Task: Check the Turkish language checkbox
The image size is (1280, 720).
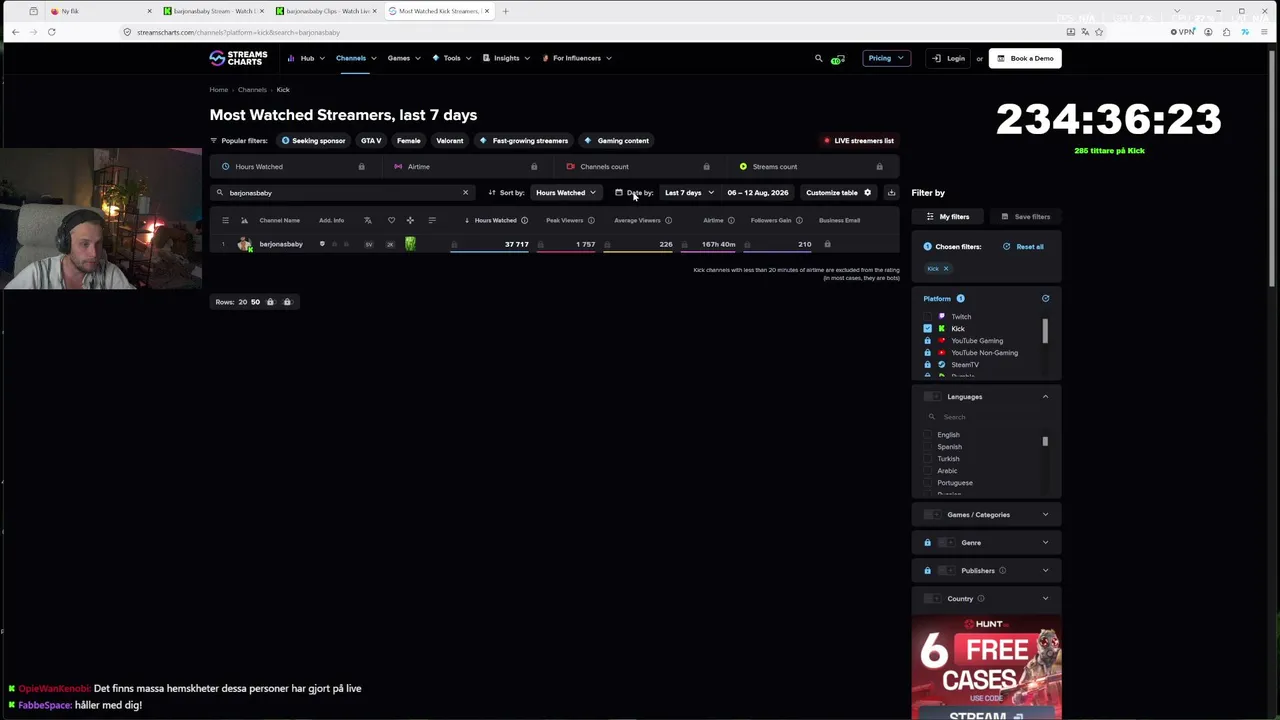Action: (927, 459)
